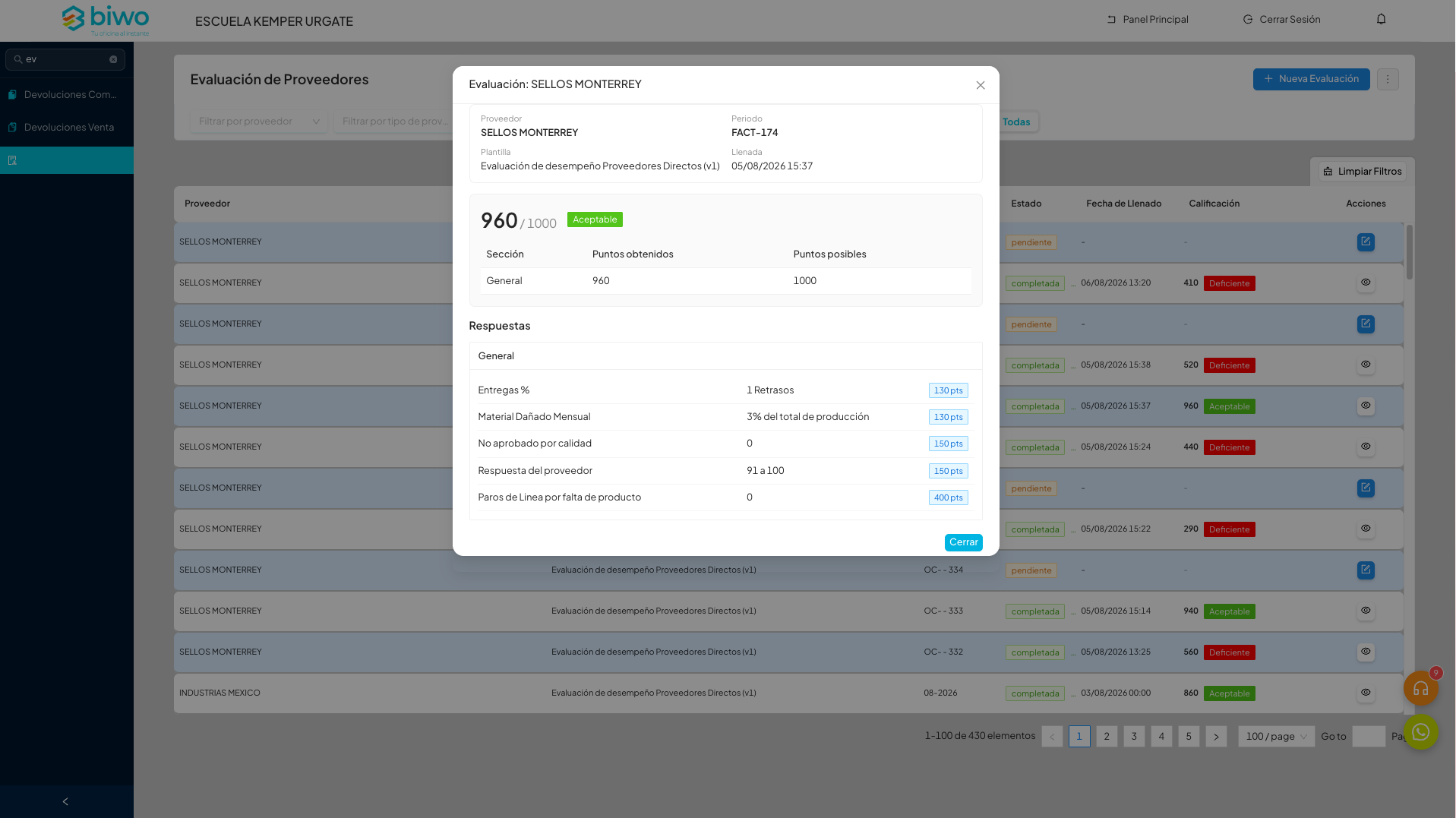Click Limpiar Filtros button
This screenshot has height=818, width=1456.
(1363, 172)
